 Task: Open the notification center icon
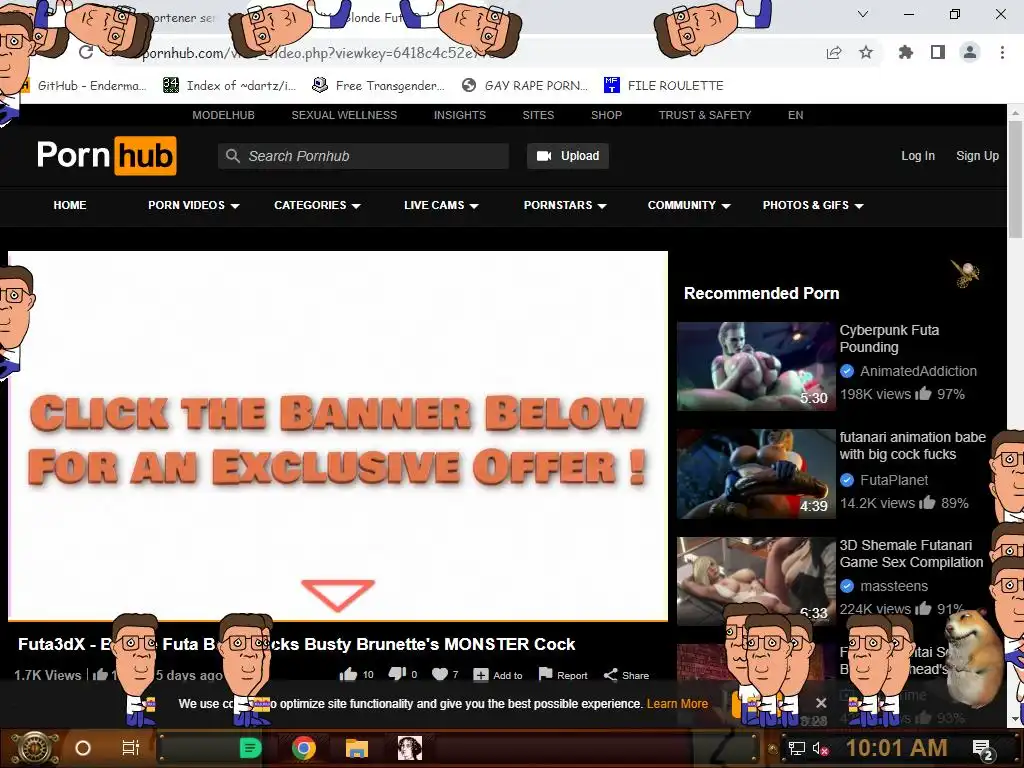pyautogui.click(x=982, y=750)
